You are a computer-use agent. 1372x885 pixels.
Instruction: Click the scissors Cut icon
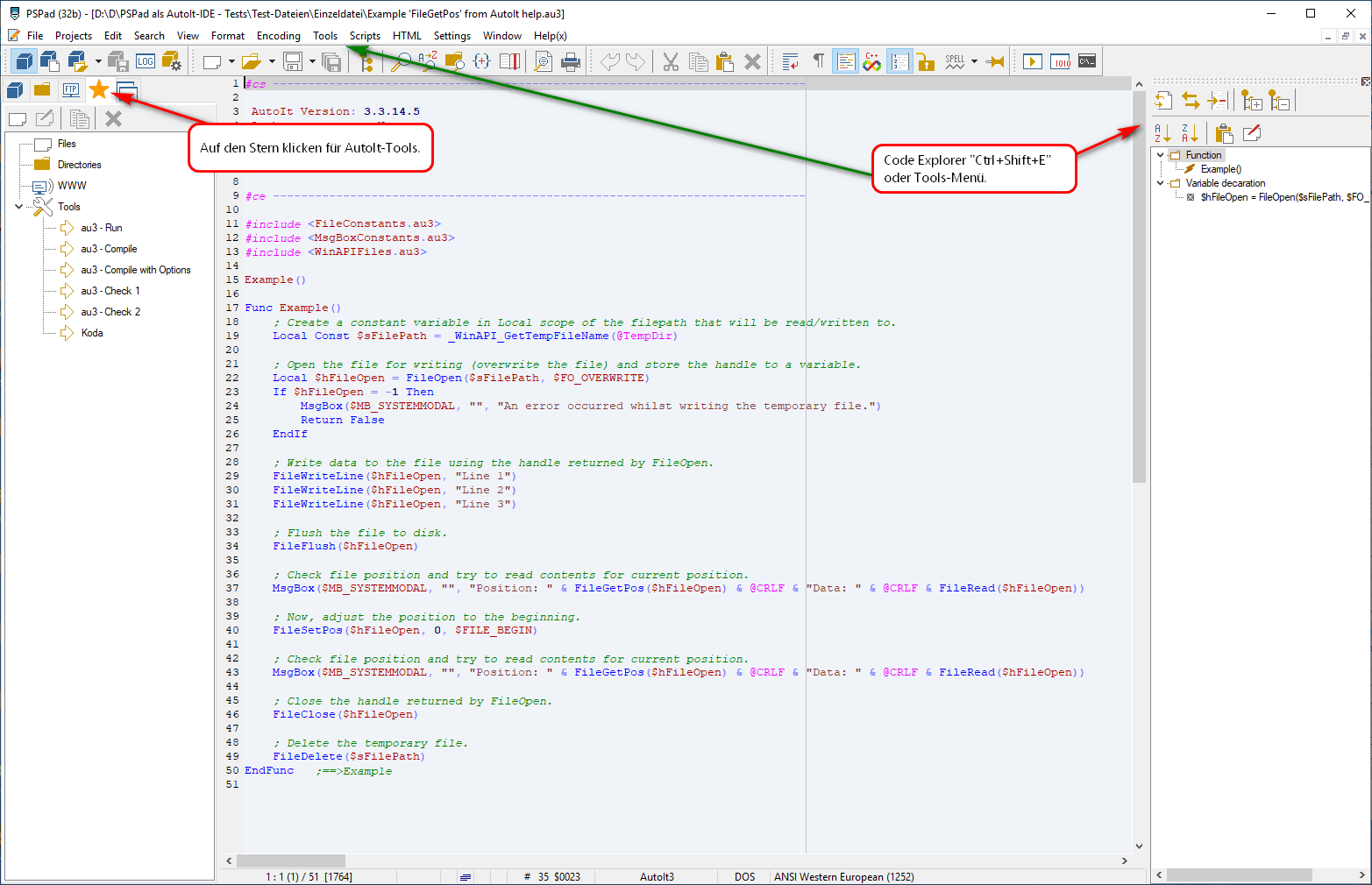(x=671, y=61)
